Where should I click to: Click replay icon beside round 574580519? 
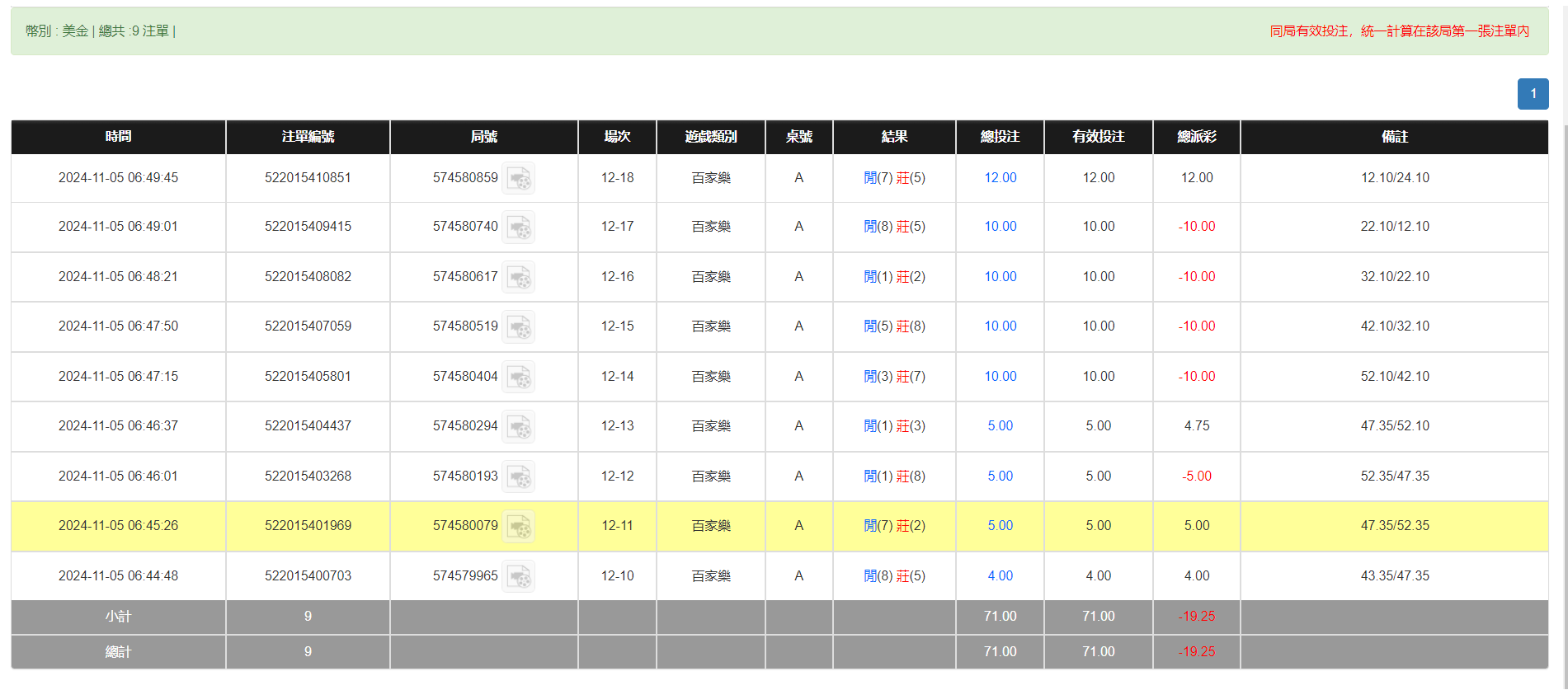coord(519,326)
